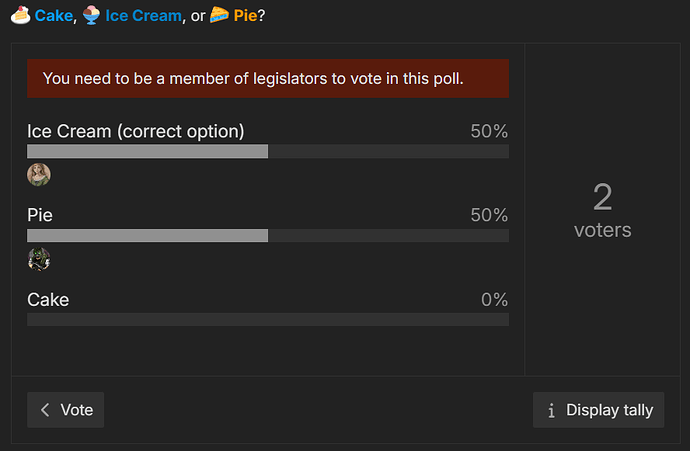The width and height of the screenshot is (690, 451).
Task: Click the back chevron on the Vote button
Action: click(x=45, y=410)
